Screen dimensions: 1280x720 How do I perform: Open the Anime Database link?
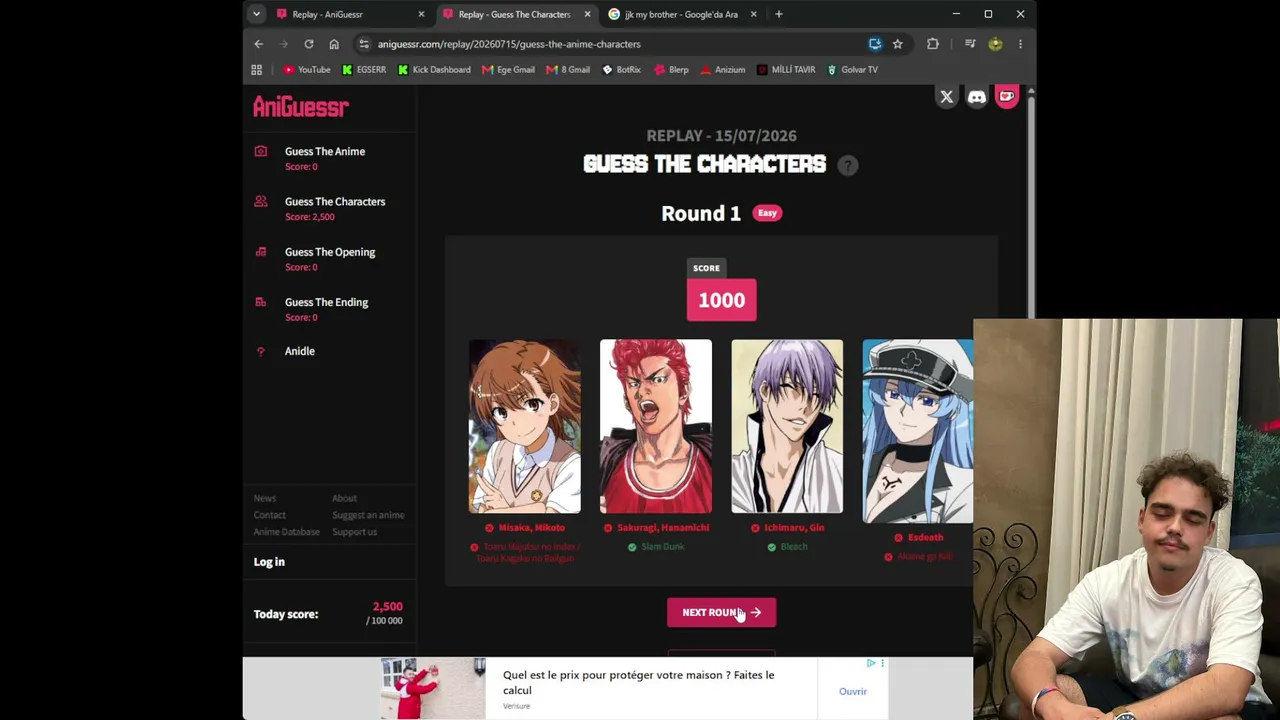click(286, 532)
